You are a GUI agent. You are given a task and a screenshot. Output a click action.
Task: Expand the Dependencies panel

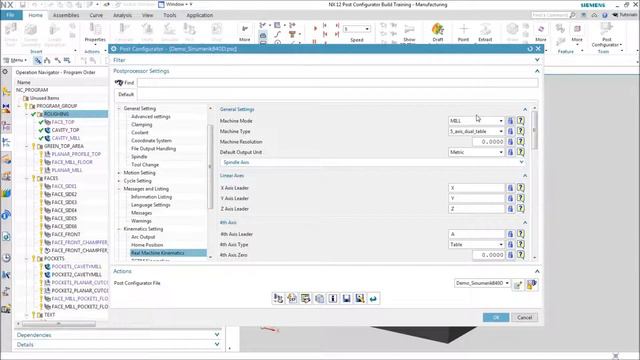(217, 335)
